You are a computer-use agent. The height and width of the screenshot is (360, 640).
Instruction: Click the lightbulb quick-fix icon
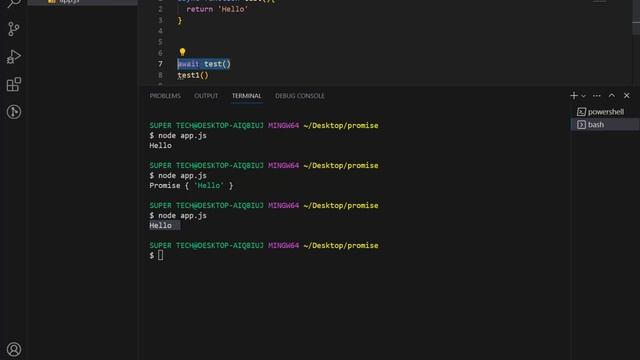point(182,52)
